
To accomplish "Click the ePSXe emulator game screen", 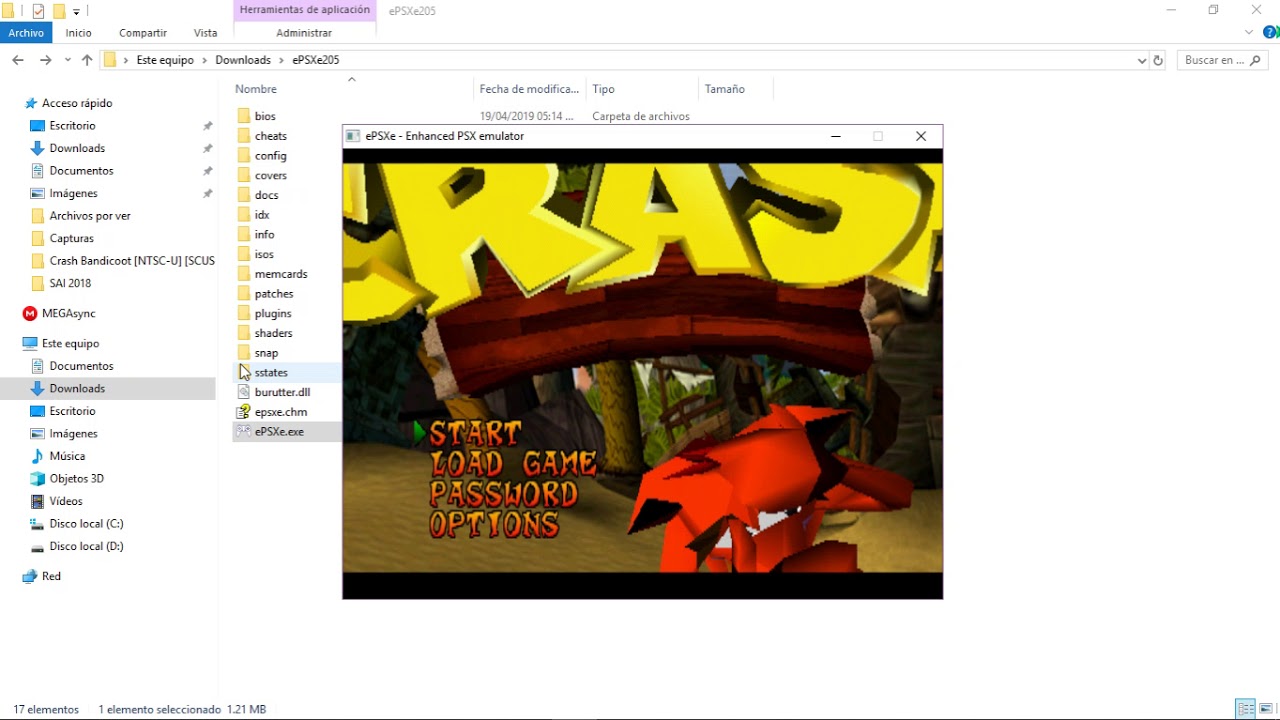I will 642,373.
